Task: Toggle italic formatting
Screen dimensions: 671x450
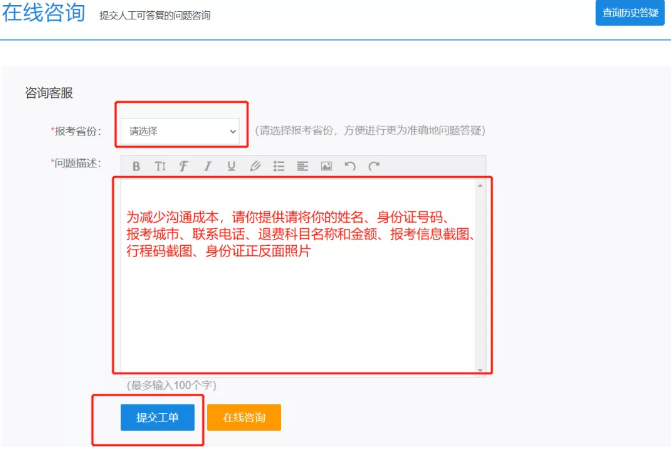Action: pyautogui.click(x=208, y=166)
